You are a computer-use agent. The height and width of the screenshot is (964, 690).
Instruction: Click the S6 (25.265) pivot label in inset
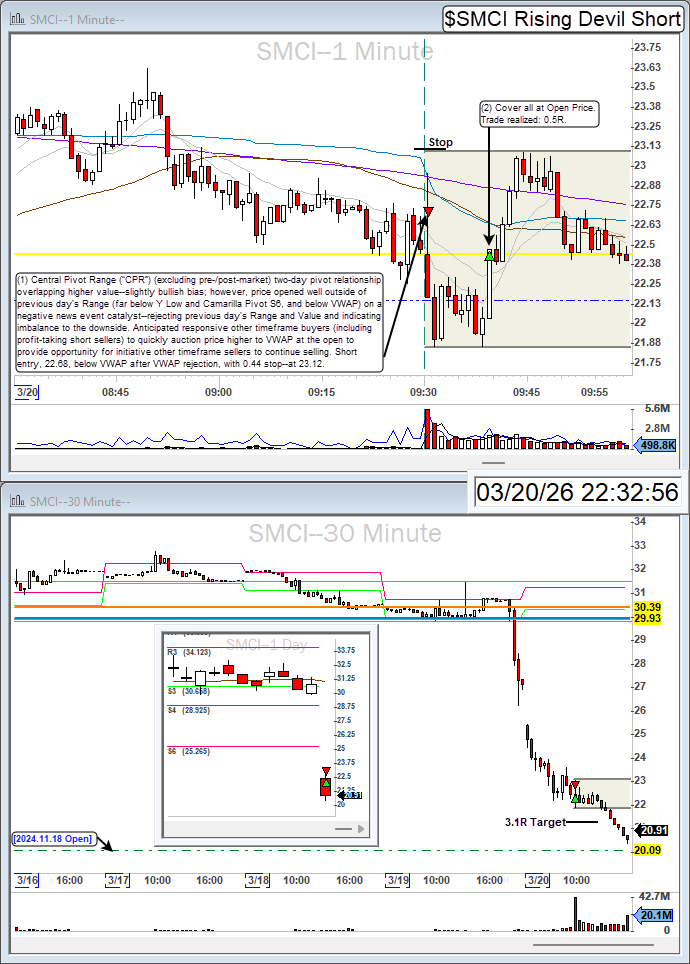click(x=189, y=751)
